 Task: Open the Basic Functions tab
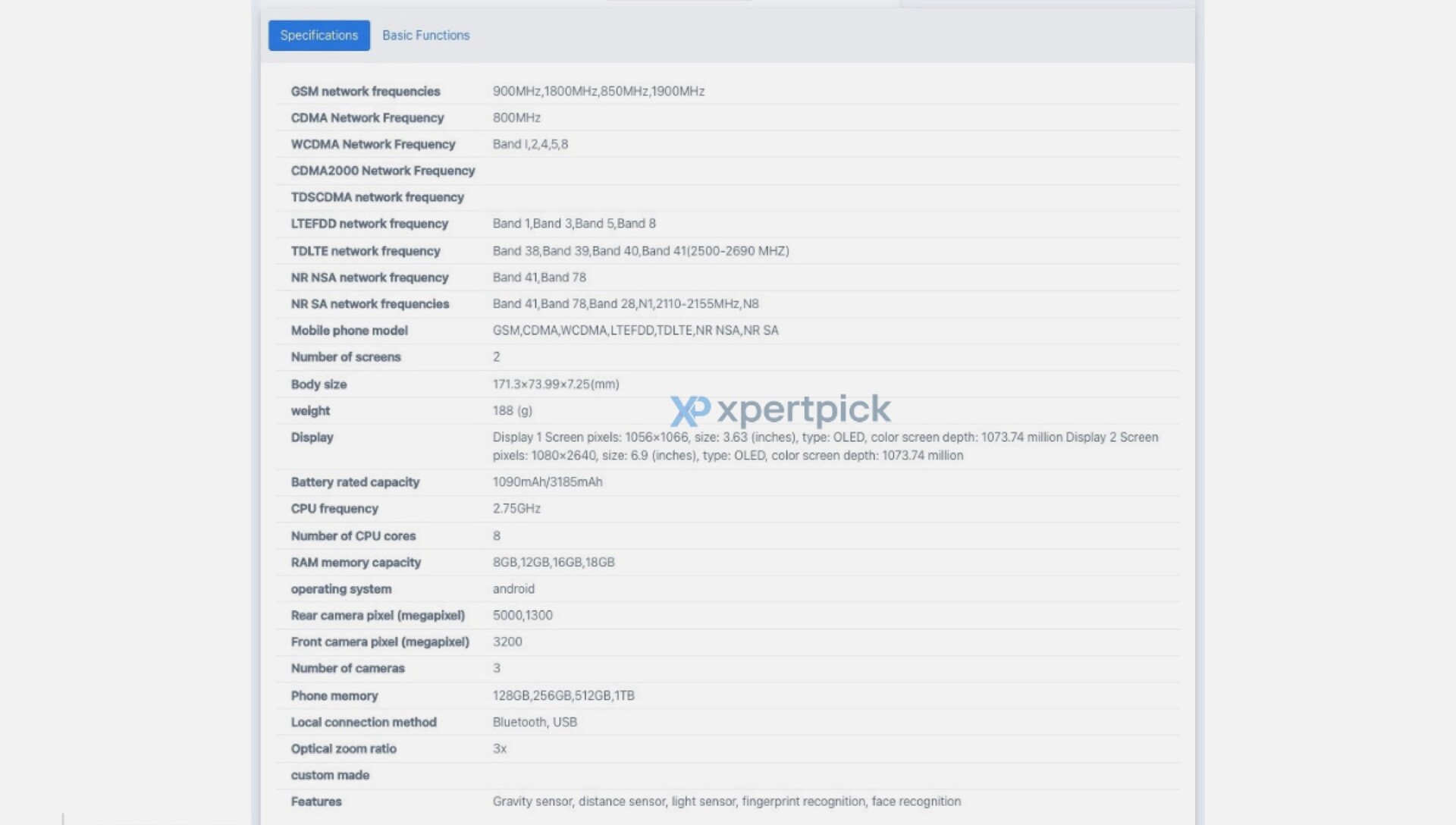425,36
